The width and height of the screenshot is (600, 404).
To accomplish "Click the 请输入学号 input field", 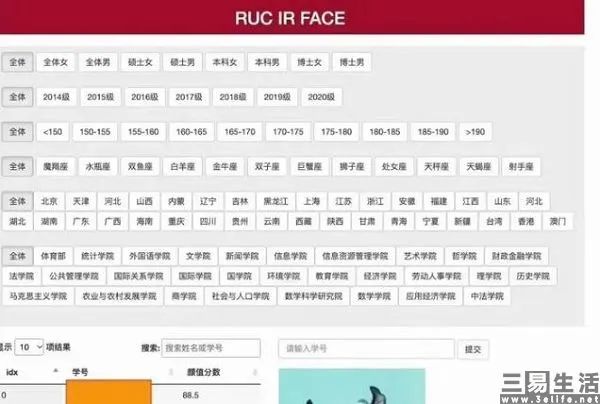I will (366, 349).
